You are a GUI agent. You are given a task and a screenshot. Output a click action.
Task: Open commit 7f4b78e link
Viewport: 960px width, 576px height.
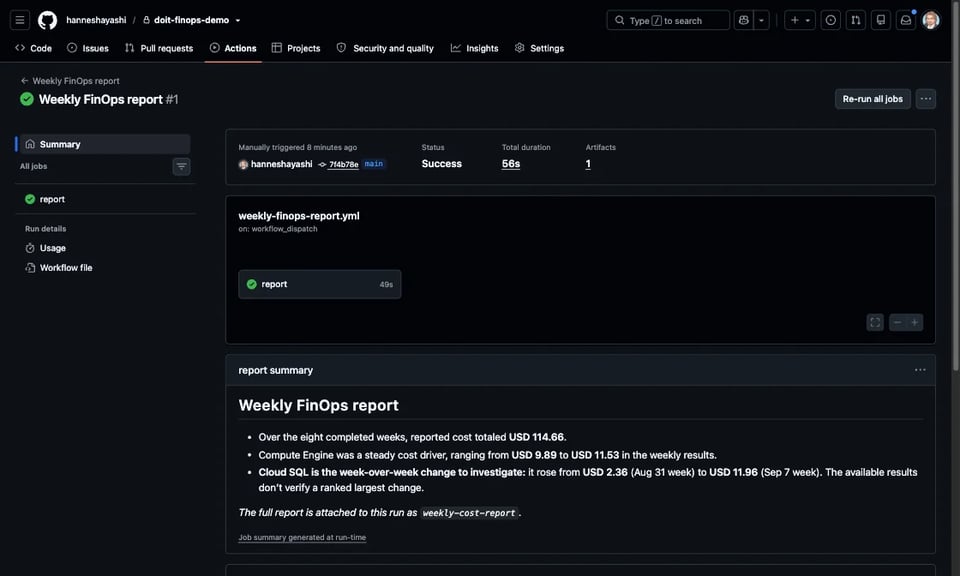343,164
